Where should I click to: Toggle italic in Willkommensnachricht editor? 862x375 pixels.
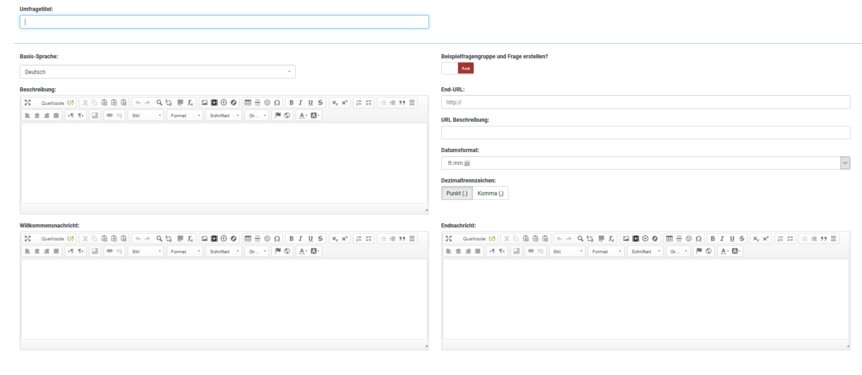tap(301, 239)
